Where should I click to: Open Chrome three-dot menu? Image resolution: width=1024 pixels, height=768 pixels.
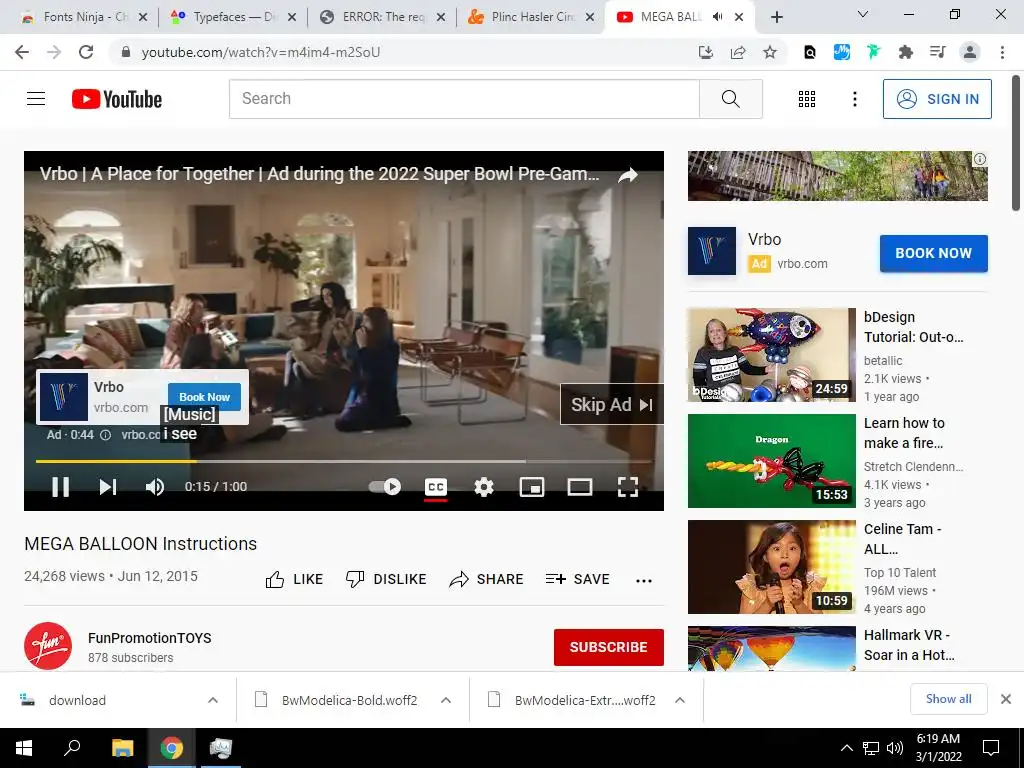pyautogui.click(x=1002, y=52)
